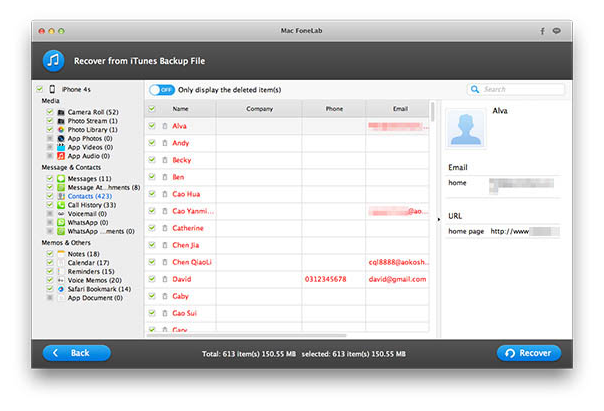This screenshot has height=411, width=604.
Task: Click the Back button
Action: coord(77,353)
